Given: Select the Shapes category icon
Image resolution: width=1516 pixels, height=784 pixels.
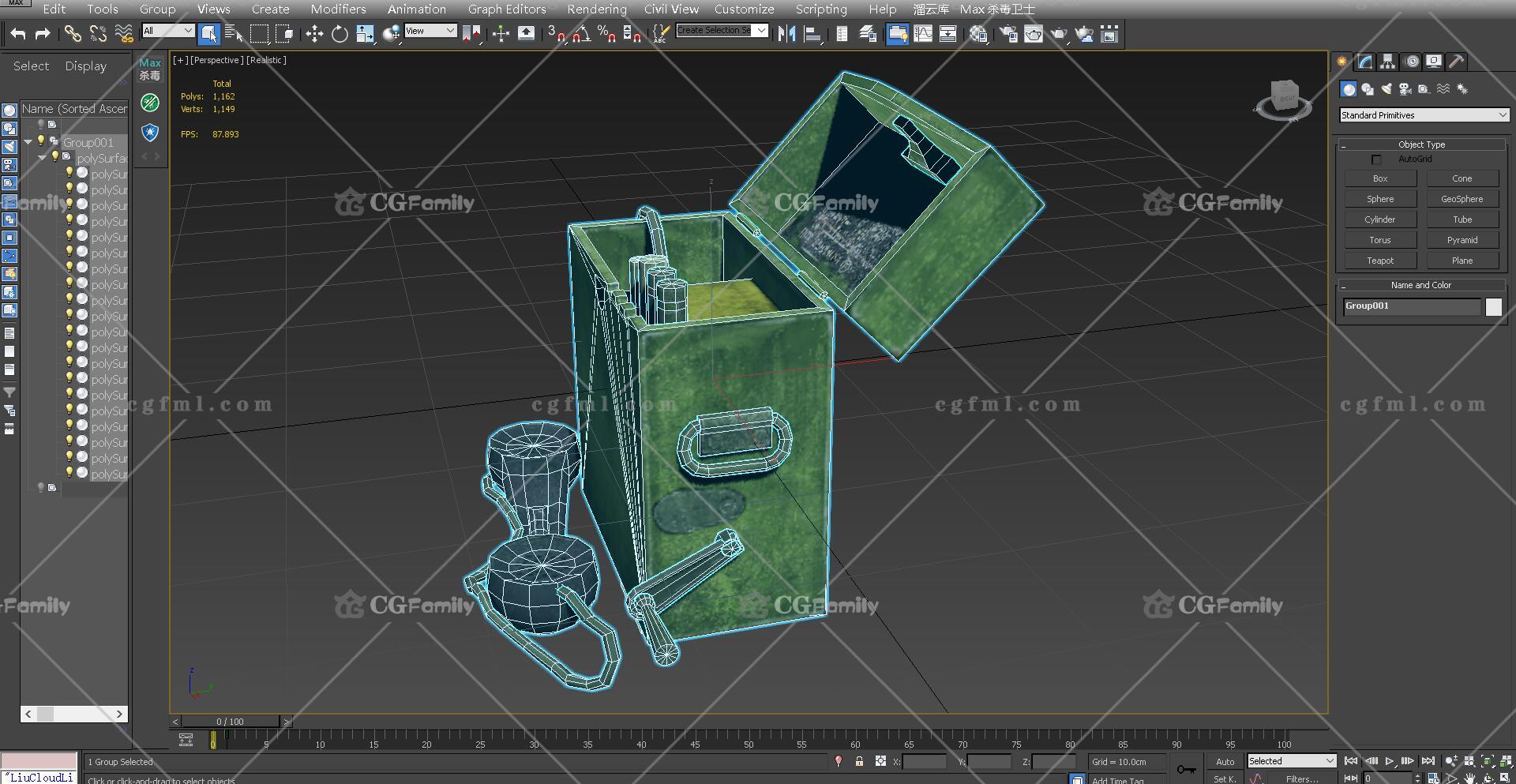Looking at the screenshot, I should (x=1368, y=89).
